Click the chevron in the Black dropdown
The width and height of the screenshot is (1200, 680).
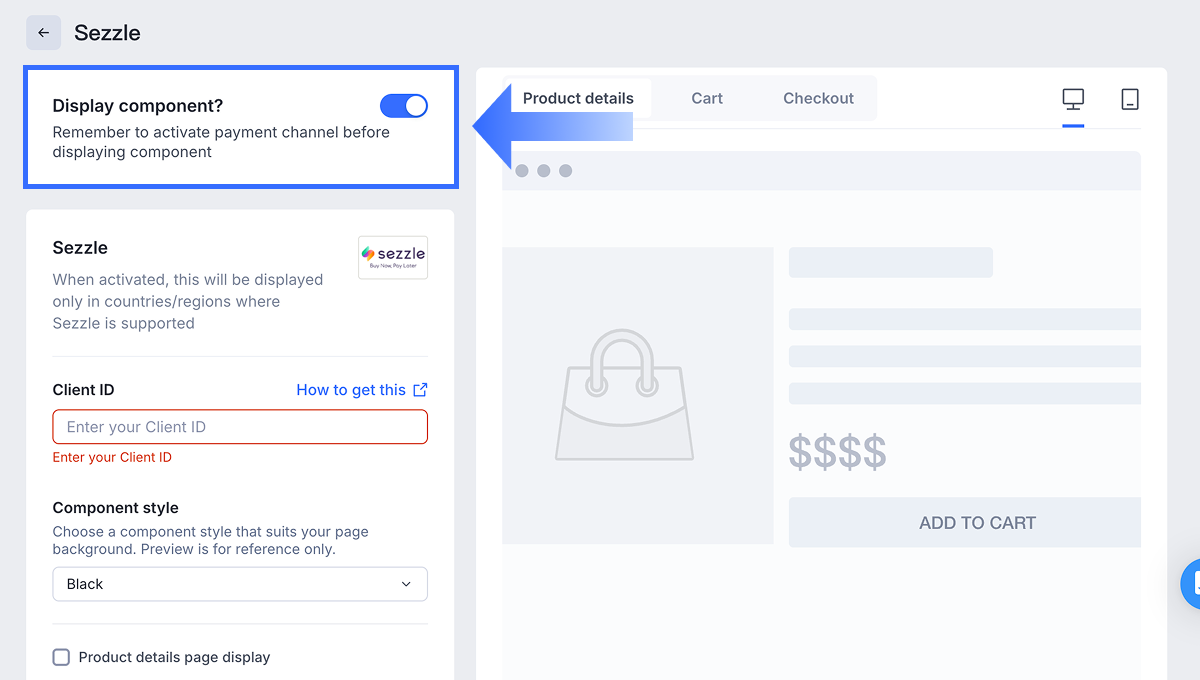[406, 584]
